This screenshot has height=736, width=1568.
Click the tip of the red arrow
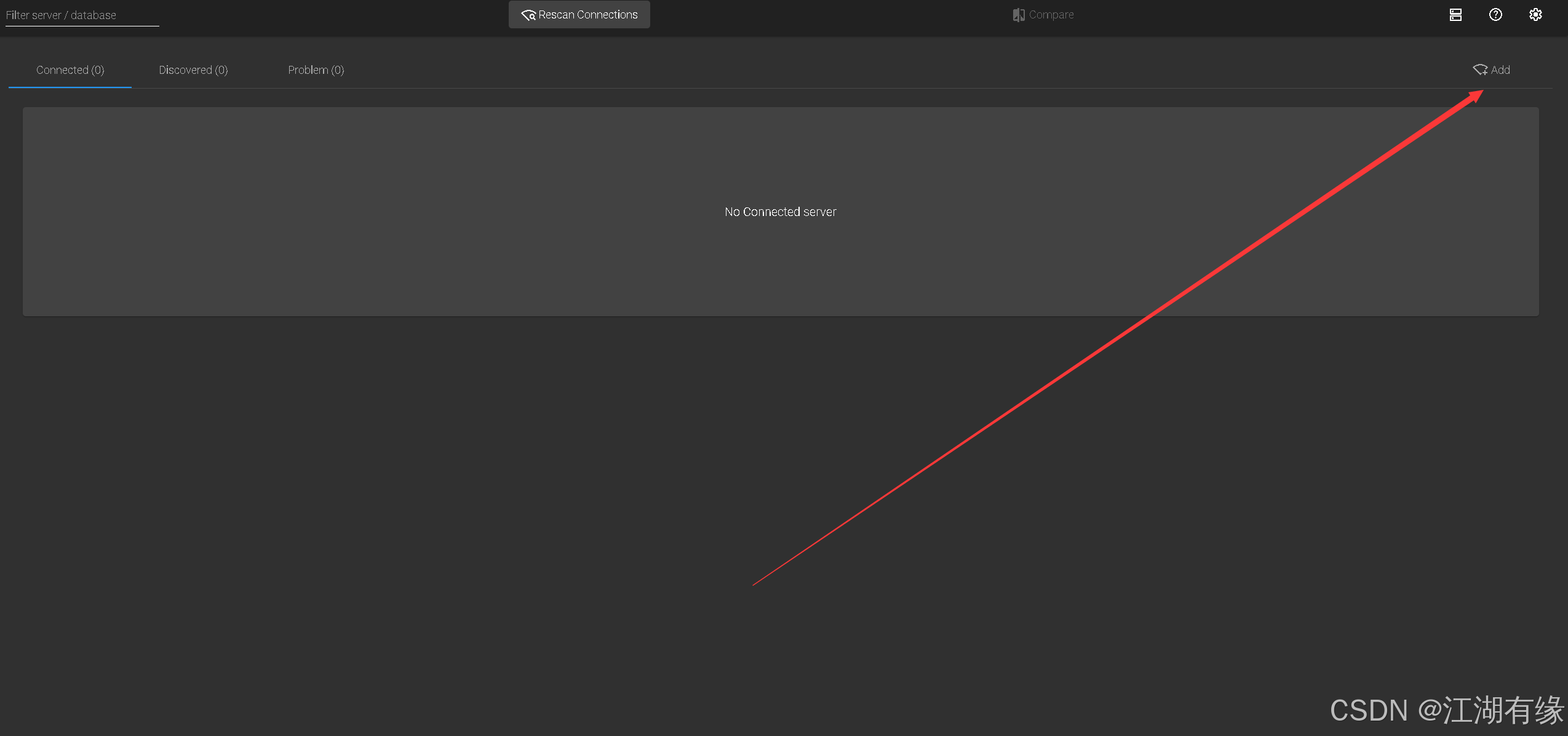coord(1481,92)
